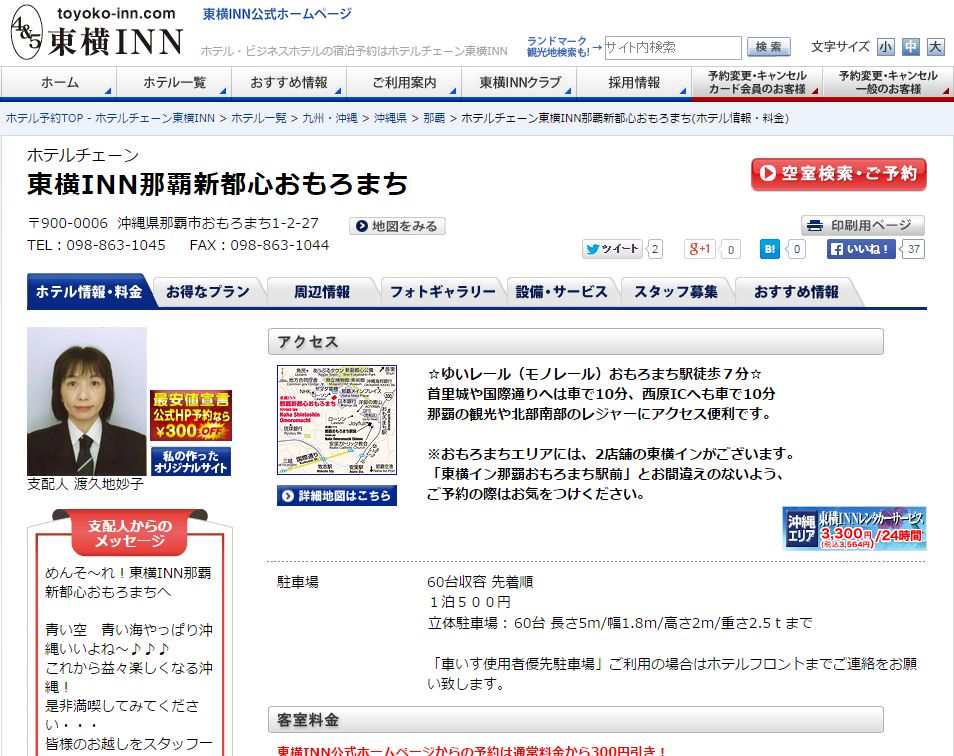Image resolution: width=954 pixels, height=756 pixels.
Task: Click the 支配人 渡久地妙子 caption text
Action: (x=85, y=484)
